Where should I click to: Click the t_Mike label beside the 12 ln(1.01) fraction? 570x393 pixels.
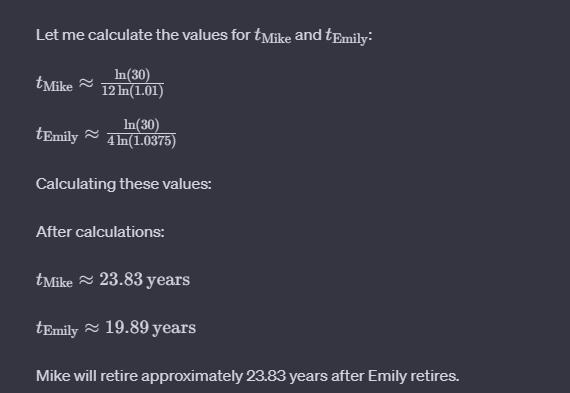point(54,84)
